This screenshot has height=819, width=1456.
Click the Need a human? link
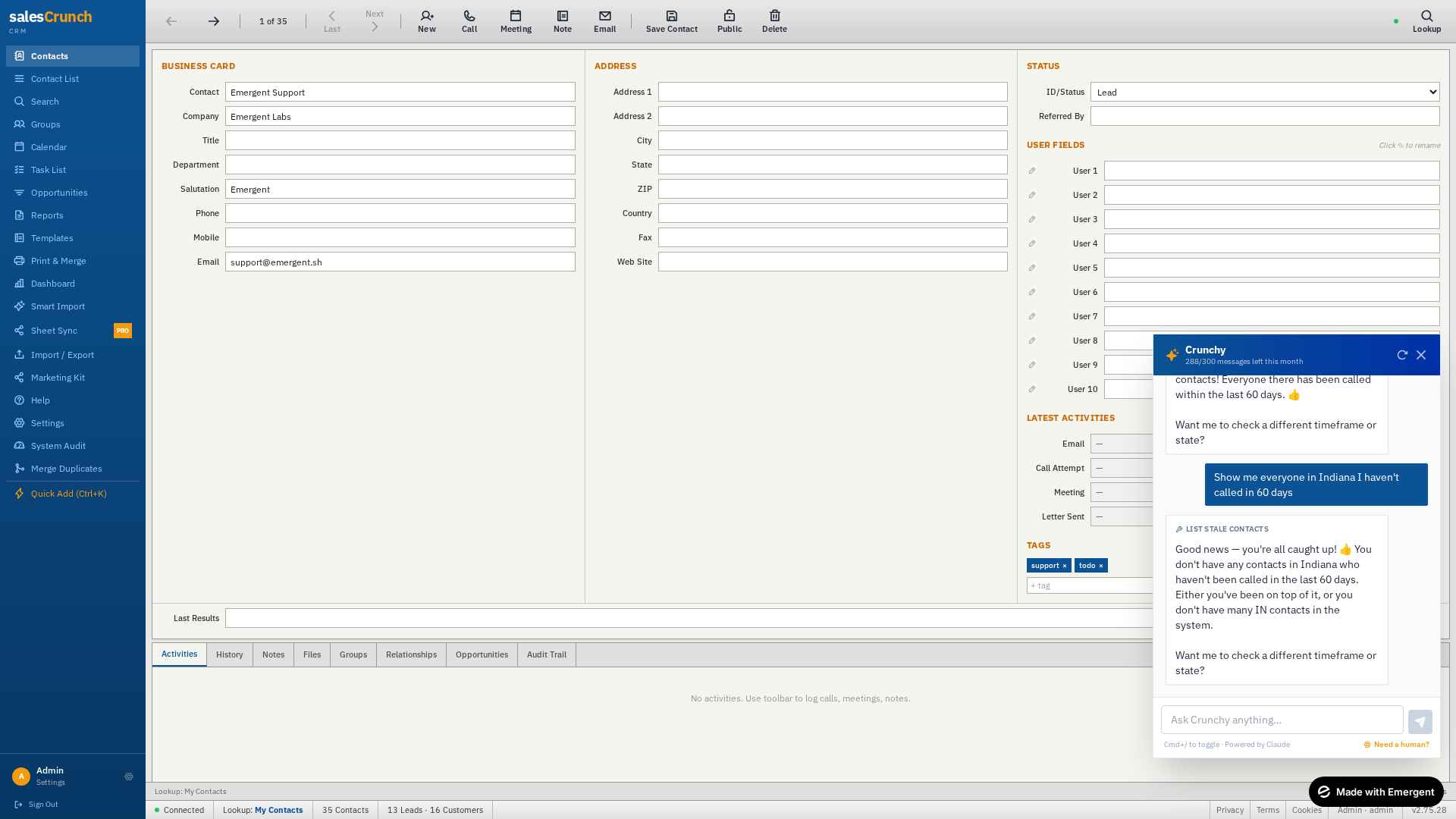(1397, 745)
